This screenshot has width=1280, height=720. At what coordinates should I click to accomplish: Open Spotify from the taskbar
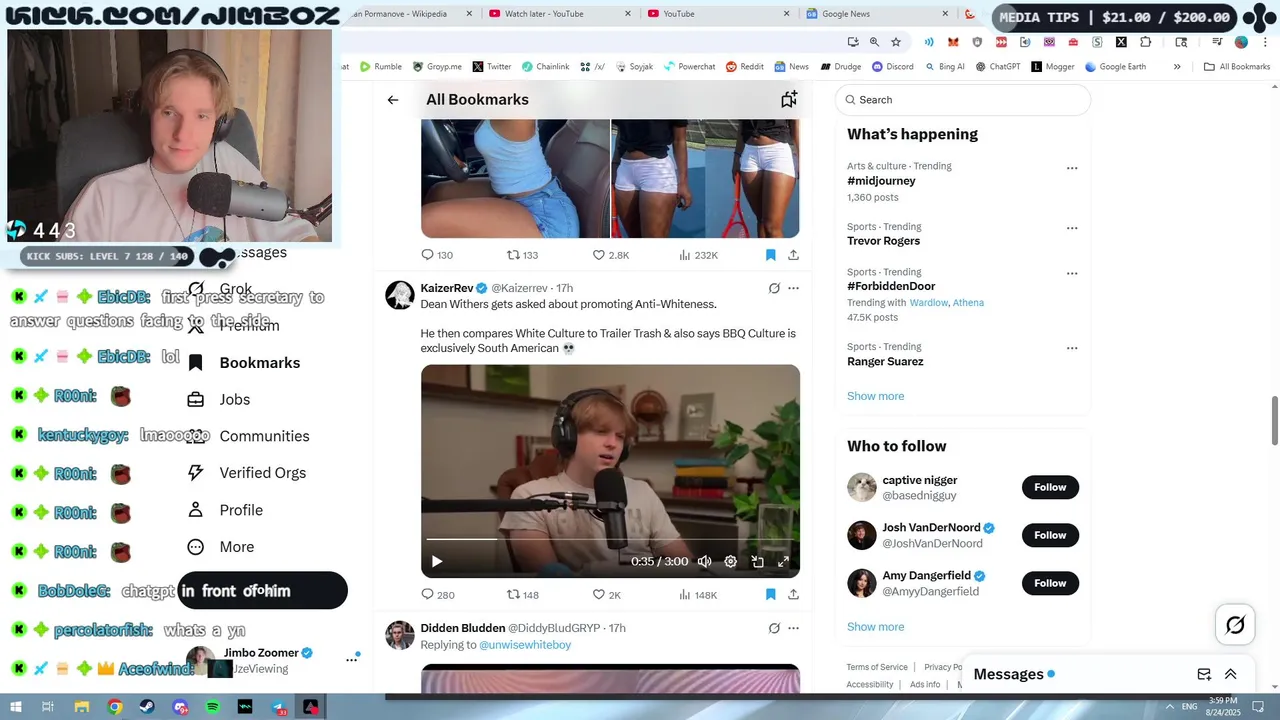click(x=213, y=707)
